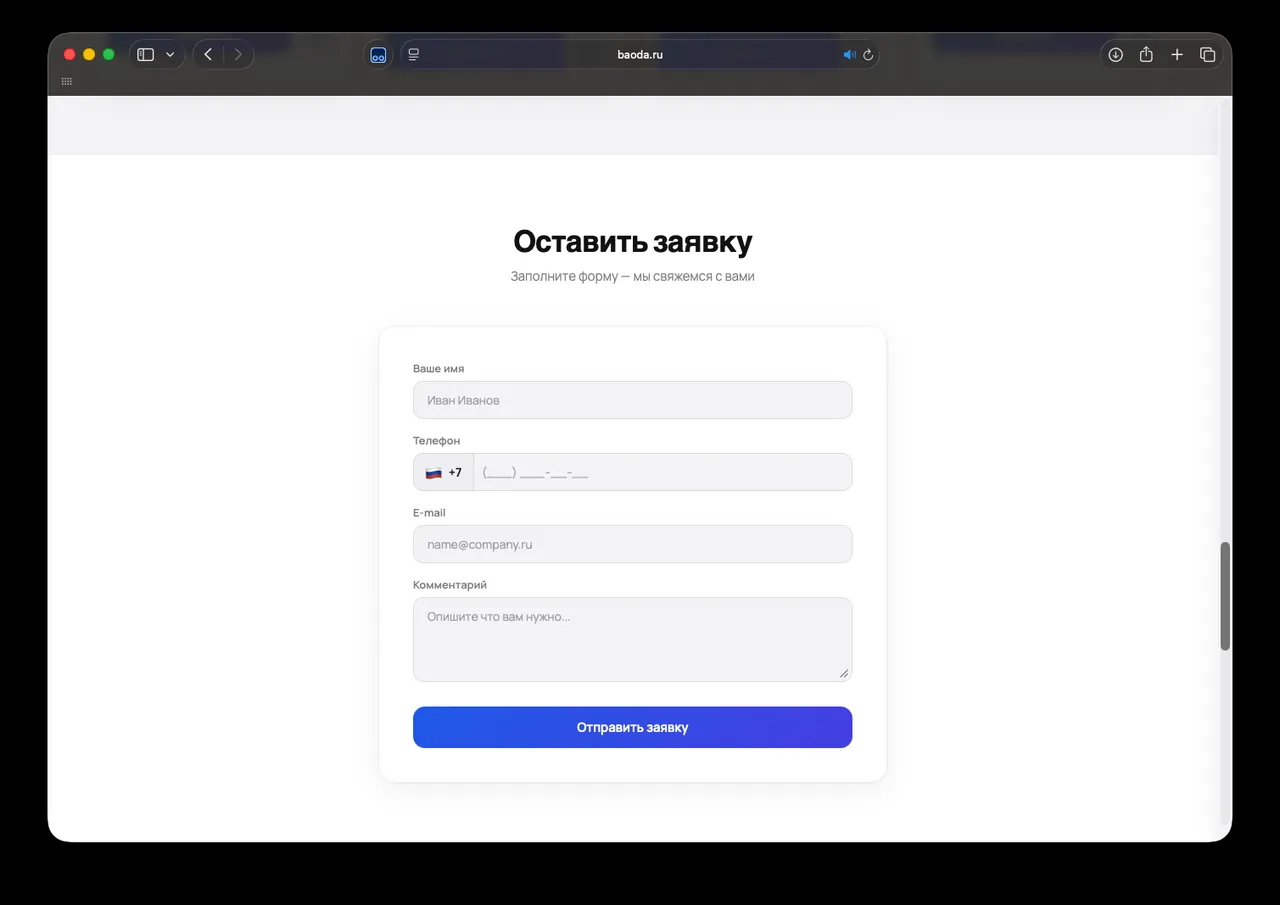Go forward with the forward arrow
The height and width of the screenshot is (905, 1280).
coord(238,55)
